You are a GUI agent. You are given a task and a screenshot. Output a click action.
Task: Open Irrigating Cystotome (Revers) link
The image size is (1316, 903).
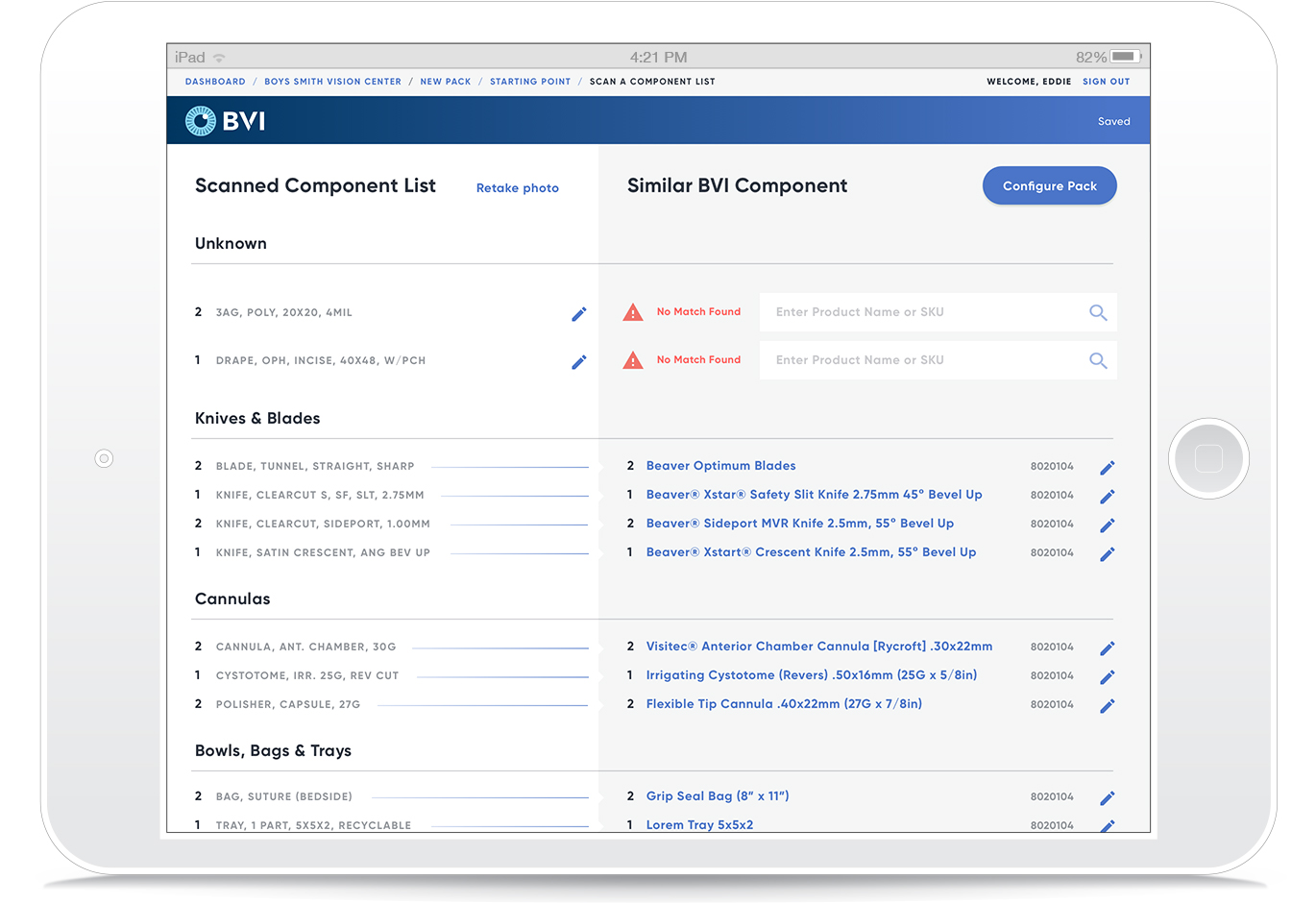(x=812, y=675)
